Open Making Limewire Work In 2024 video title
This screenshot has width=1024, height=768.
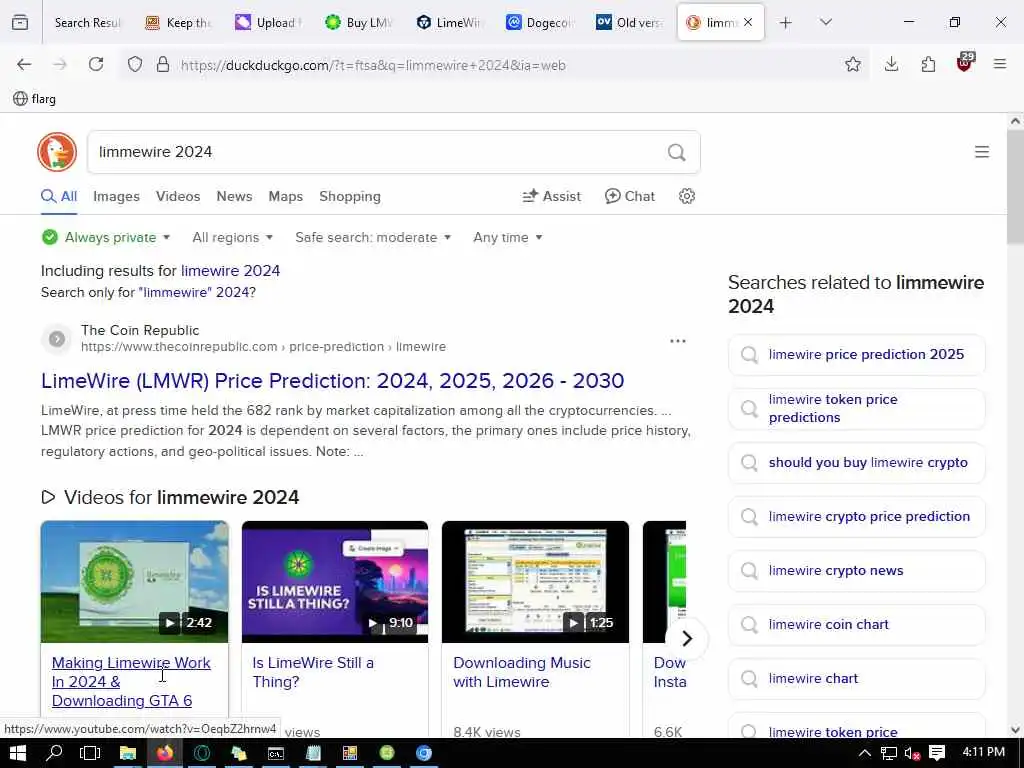[131, 681]
